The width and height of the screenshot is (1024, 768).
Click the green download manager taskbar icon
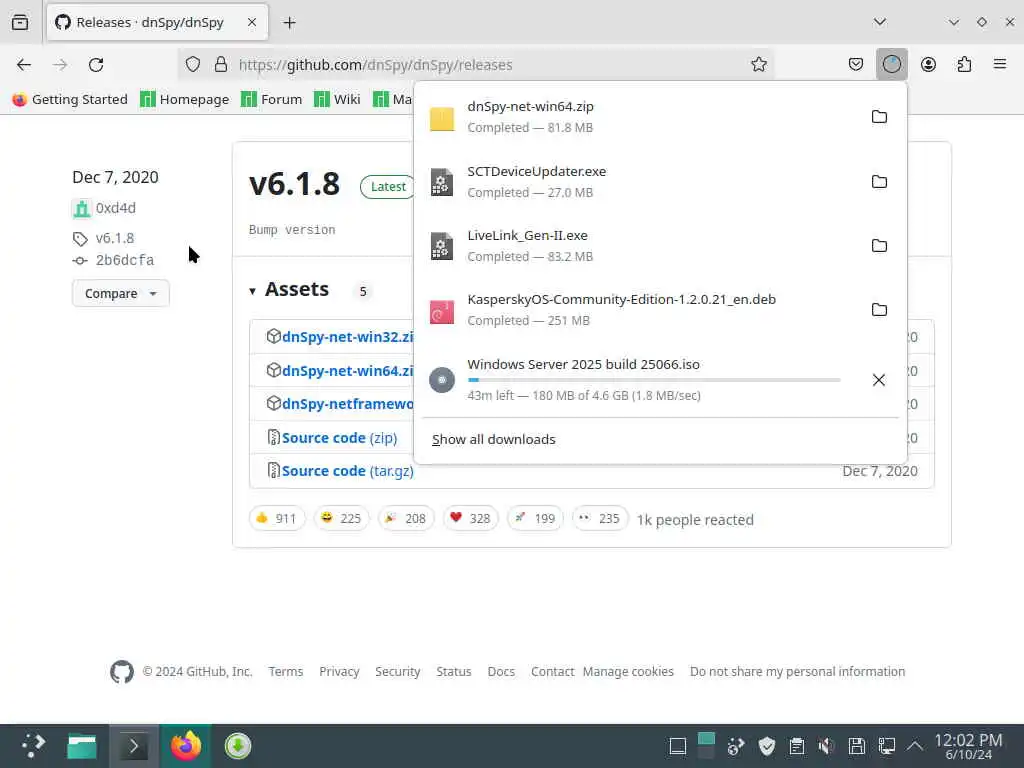(x=238, y=746)
